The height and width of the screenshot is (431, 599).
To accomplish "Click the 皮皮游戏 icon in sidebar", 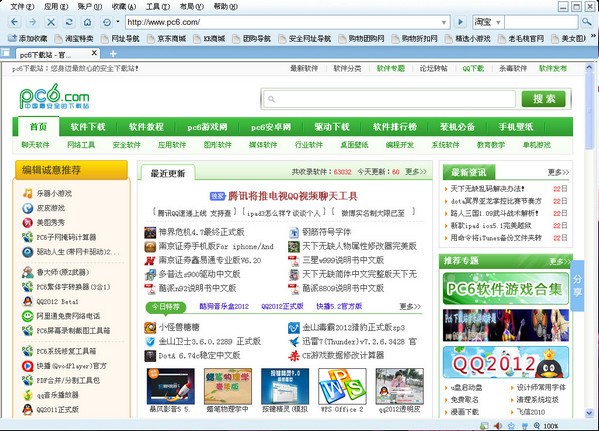I will (28, 208).
